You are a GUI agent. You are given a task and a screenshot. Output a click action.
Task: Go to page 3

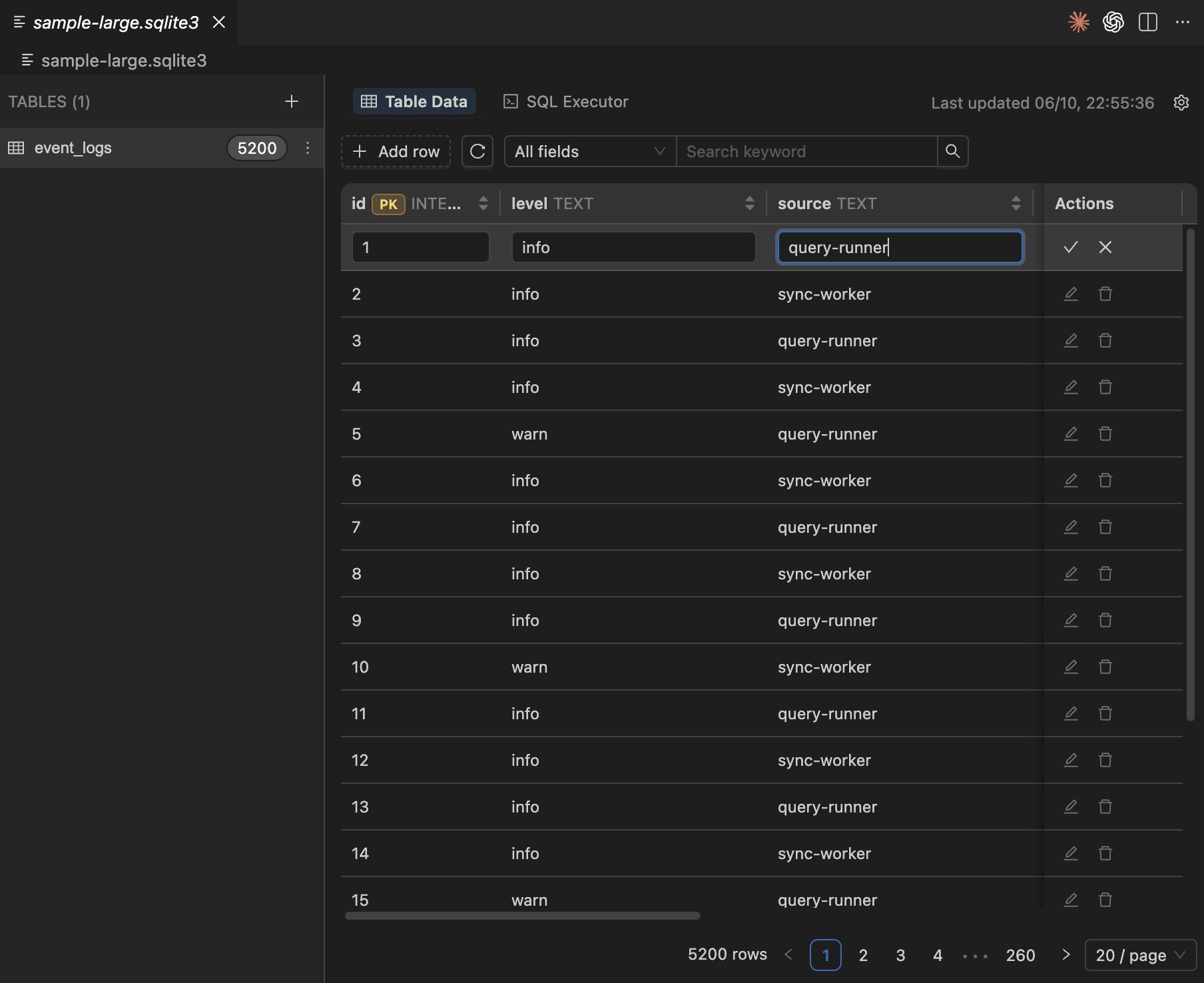900,955
